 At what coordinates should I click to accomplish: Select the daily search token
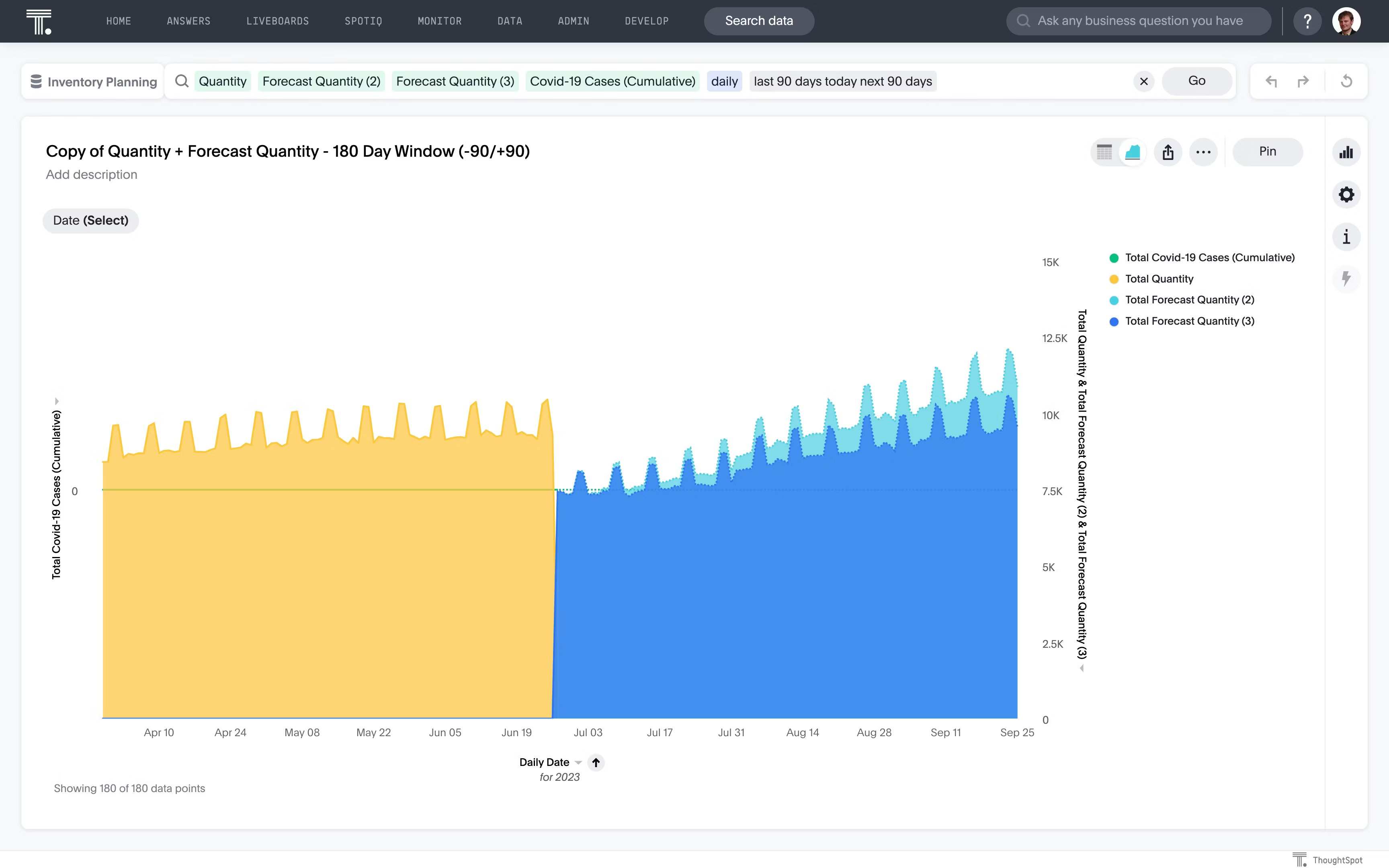pos(724,82)
